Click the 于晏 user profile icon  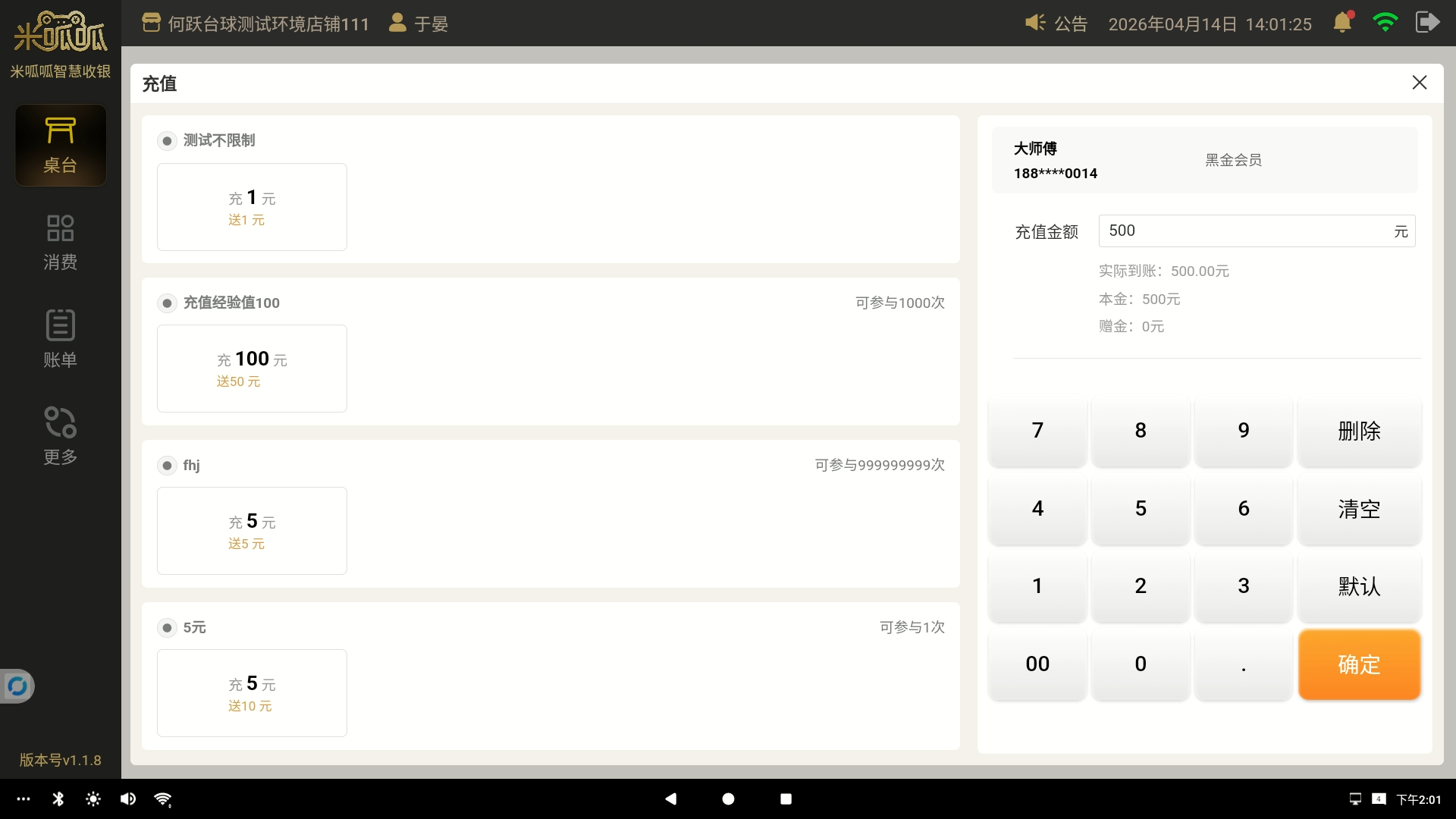click(x=397, y=23)
